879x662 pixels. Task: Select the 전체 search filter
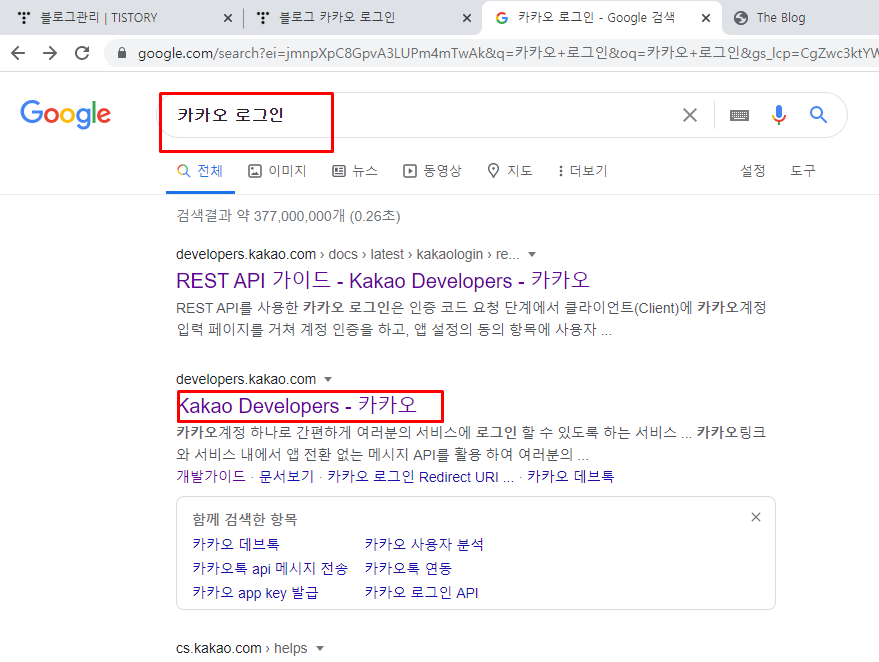pos(200,171)
